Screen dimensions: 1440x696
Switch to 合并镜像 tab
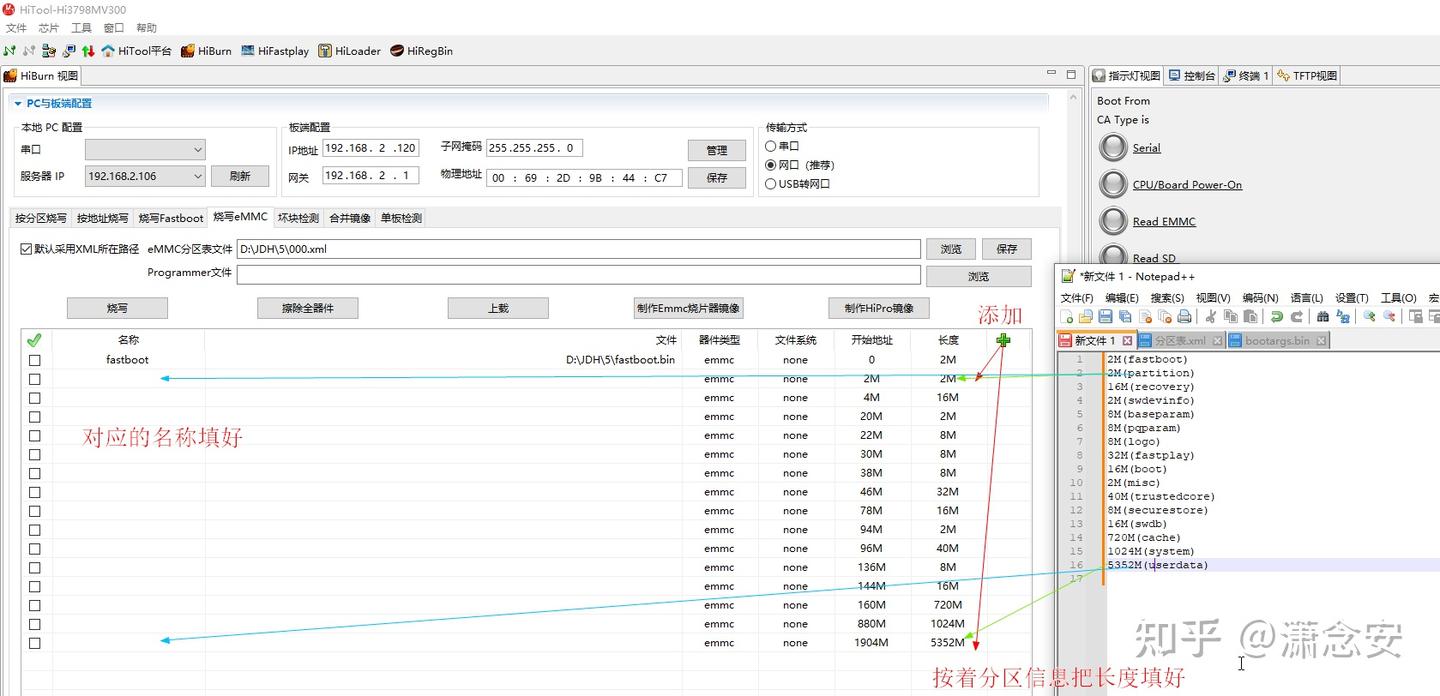coord(349,218)
